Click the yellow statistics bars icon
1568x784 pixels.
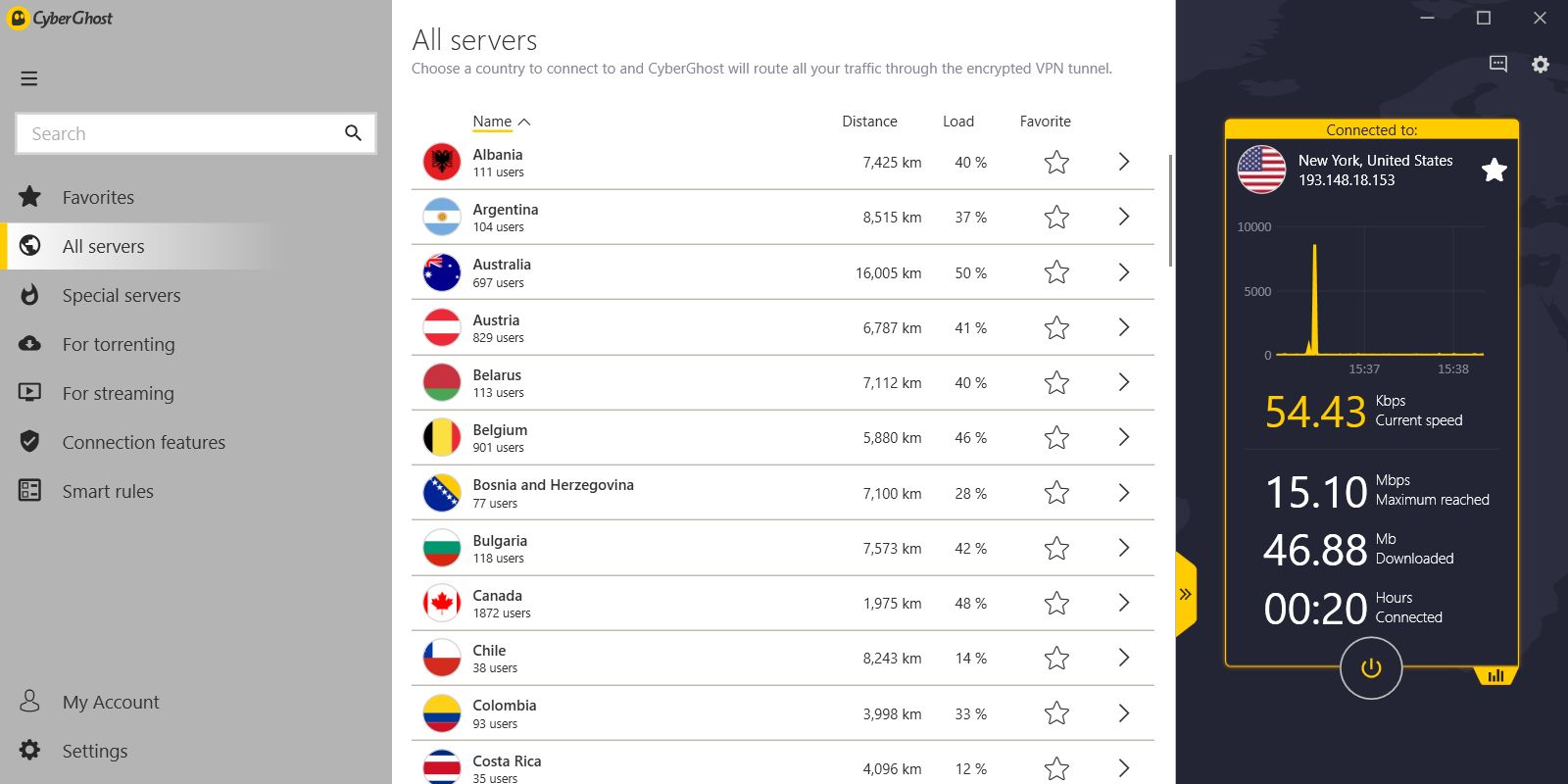(x=1495, y=675)
